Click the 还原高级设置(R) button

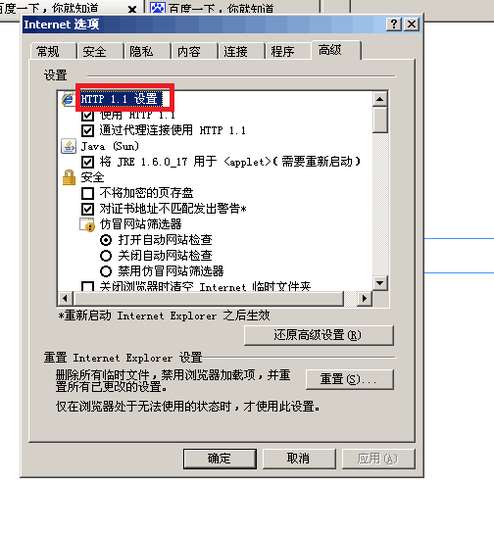[x=319, y=335]
